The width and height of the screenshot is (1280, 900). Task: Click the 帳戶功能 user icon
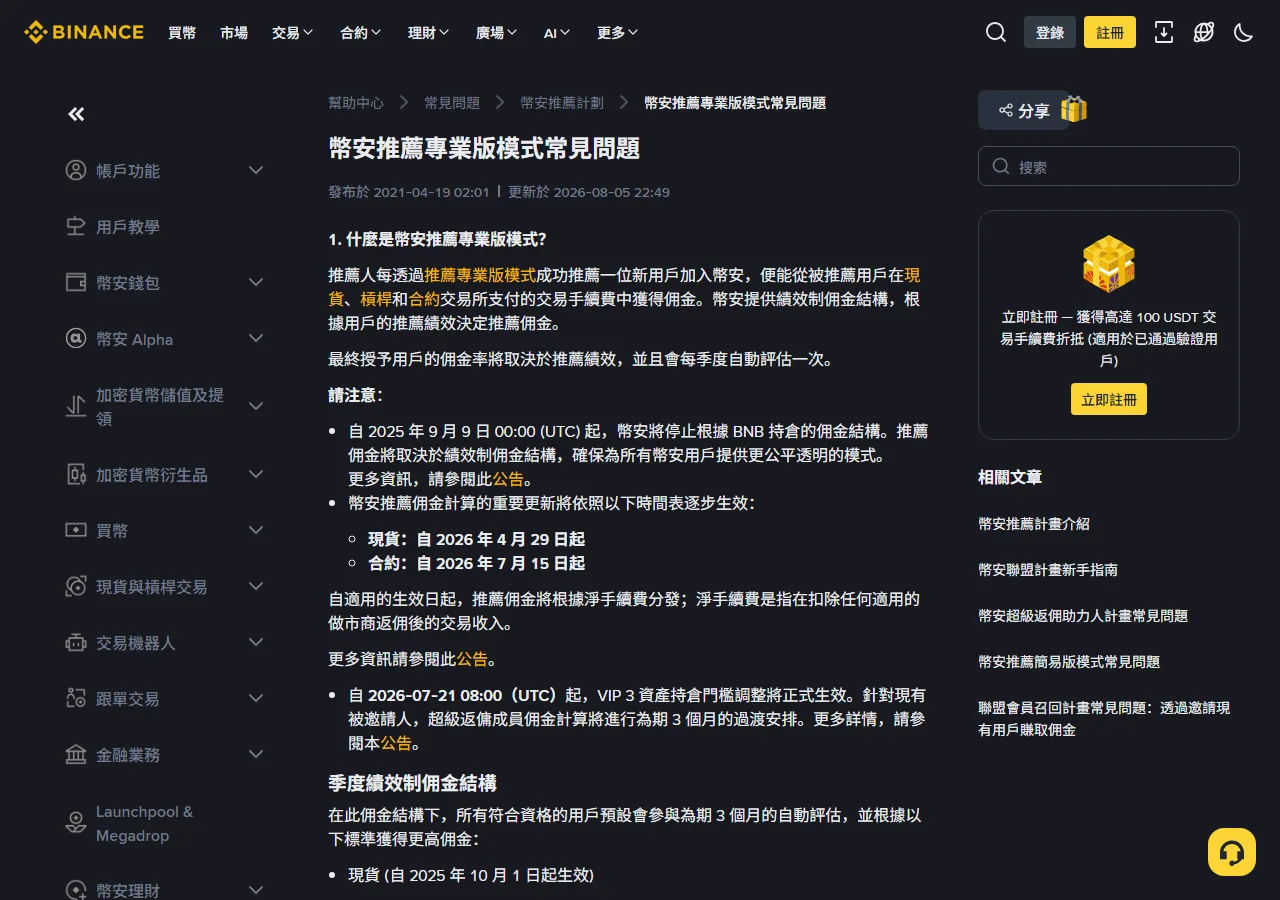76,170
